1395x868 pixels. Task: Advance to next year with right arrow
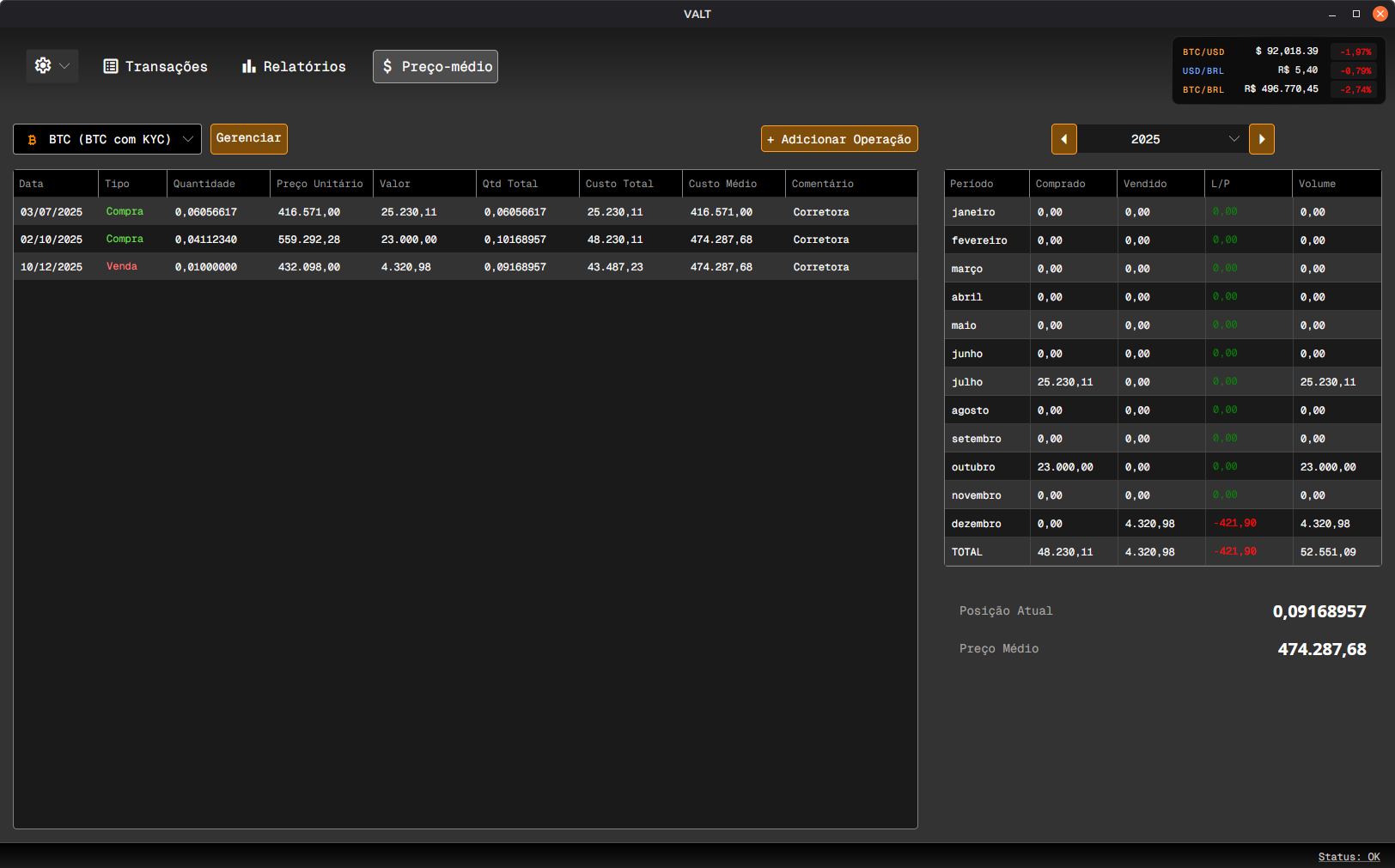click(1261, 139)
